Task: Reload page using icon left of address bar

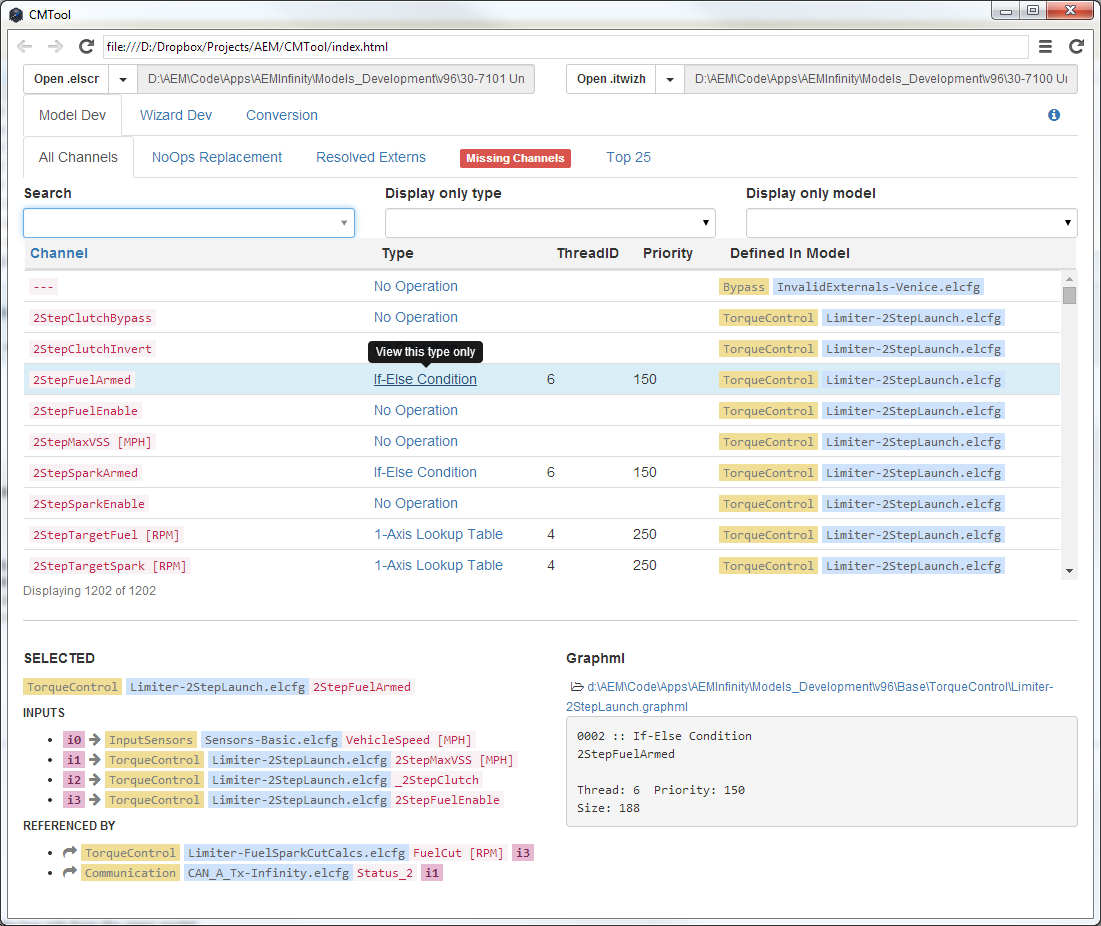Action: click(86, 47)
